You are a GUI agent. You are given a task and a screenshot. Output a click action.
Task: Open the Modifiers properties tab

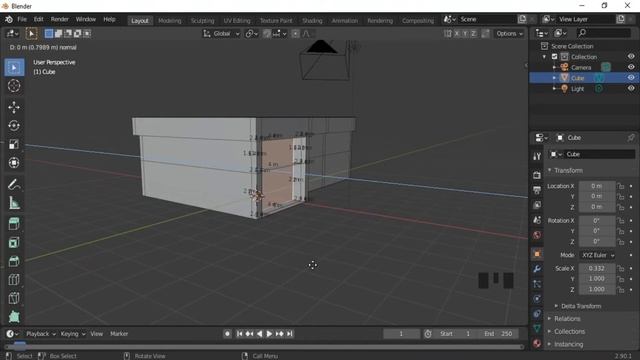pos(537,269)
